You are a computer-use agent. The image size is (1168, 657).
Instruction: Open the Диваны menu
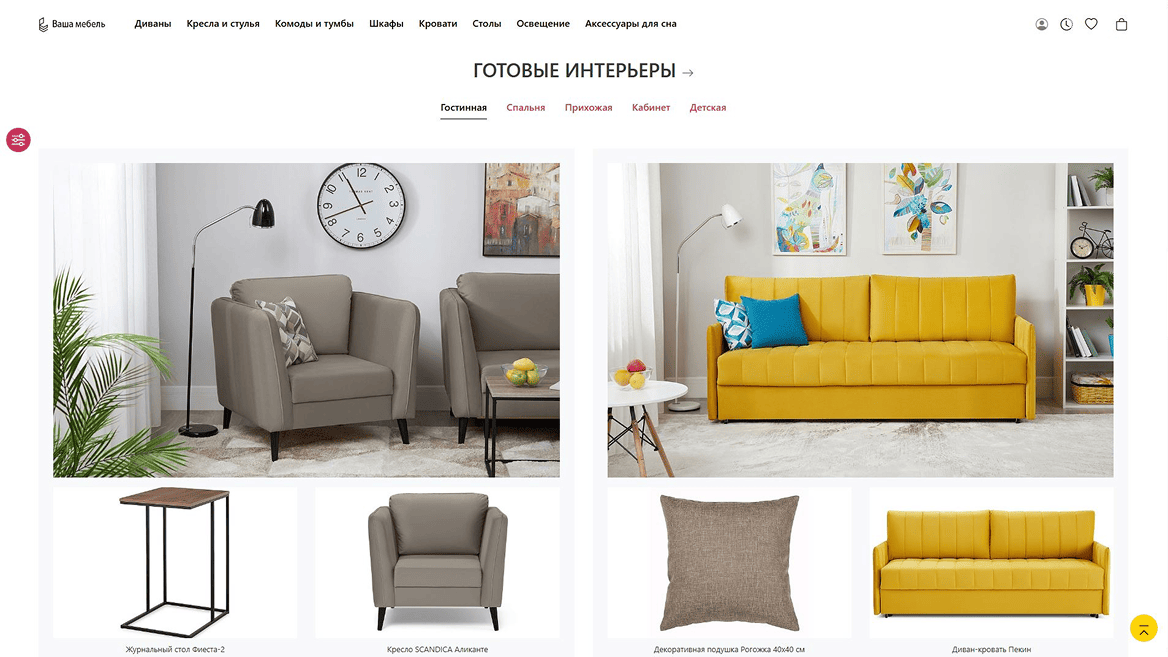pos(153,24)
